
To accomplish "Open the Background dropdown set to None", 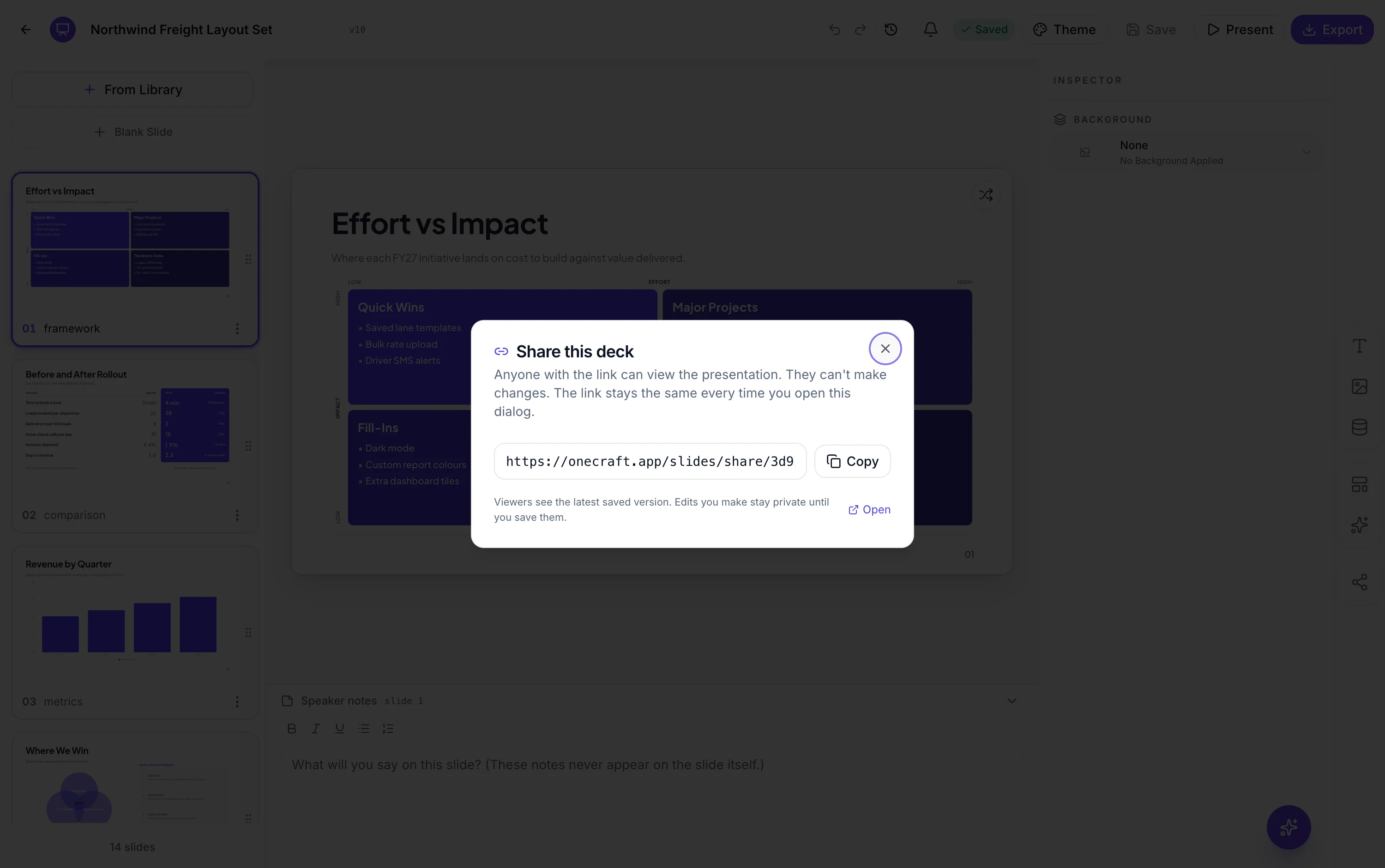I will pos(1186,152).
